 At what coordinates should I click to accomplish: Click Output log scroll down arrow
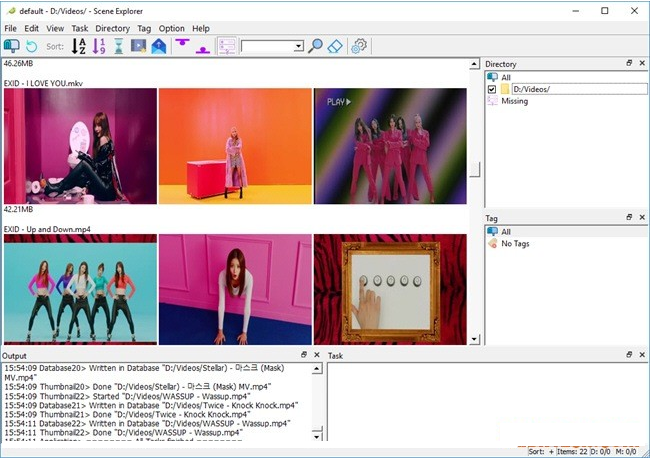[x=317, y=436]
